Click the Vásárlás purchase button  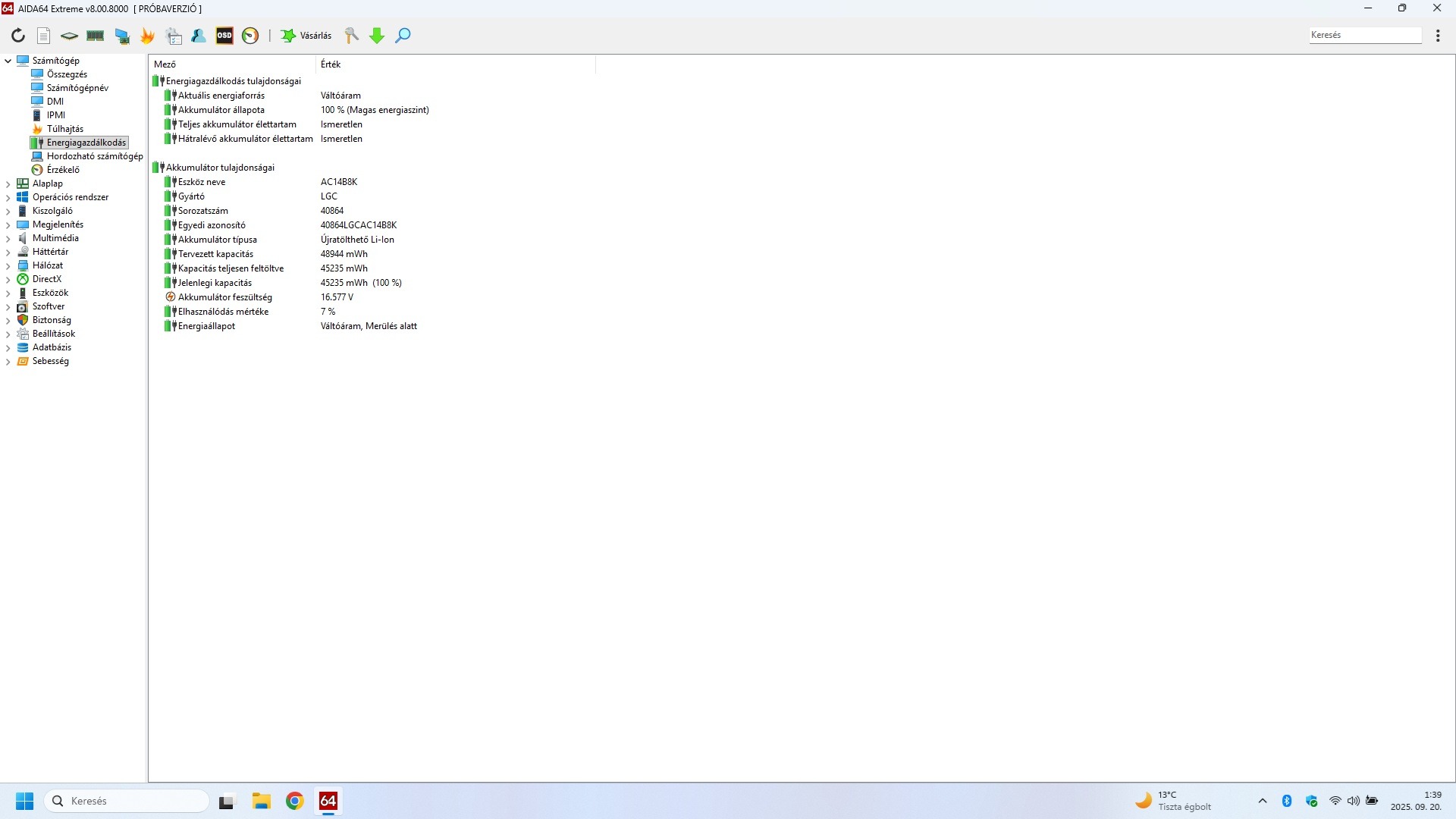pos(306,36)
